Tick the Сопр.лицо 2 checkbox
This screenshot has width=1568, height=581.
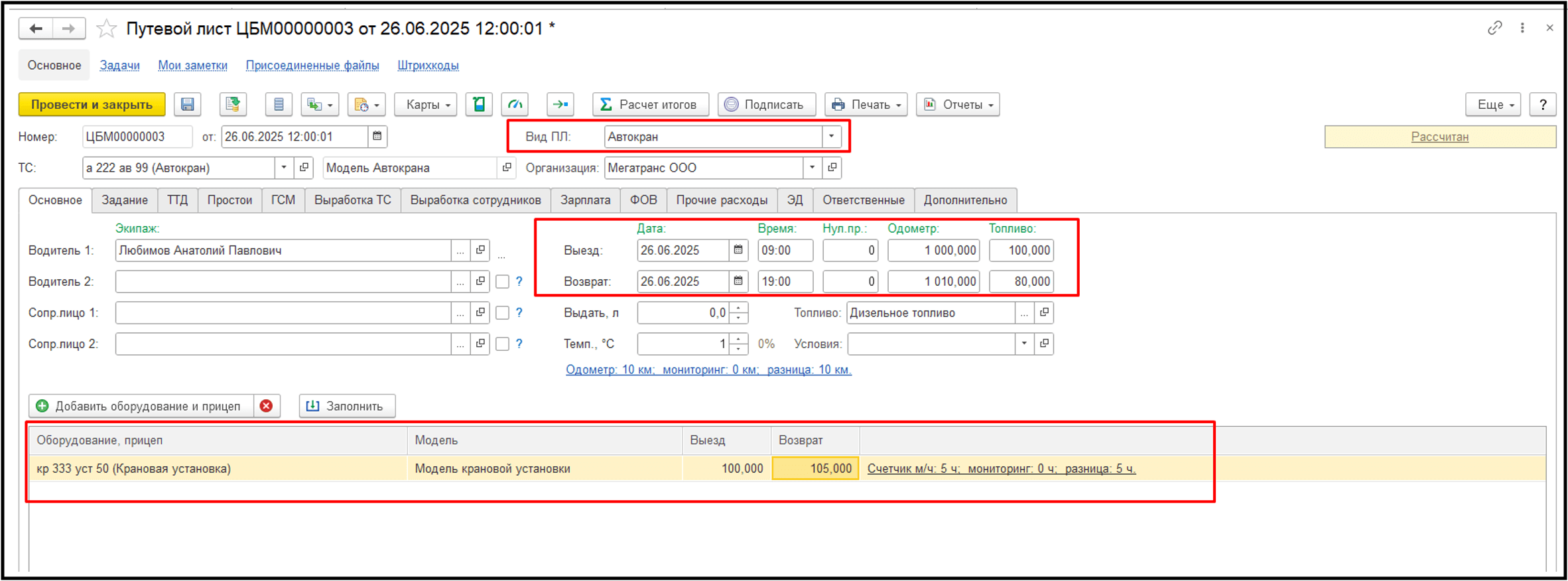tap(503, 344)
